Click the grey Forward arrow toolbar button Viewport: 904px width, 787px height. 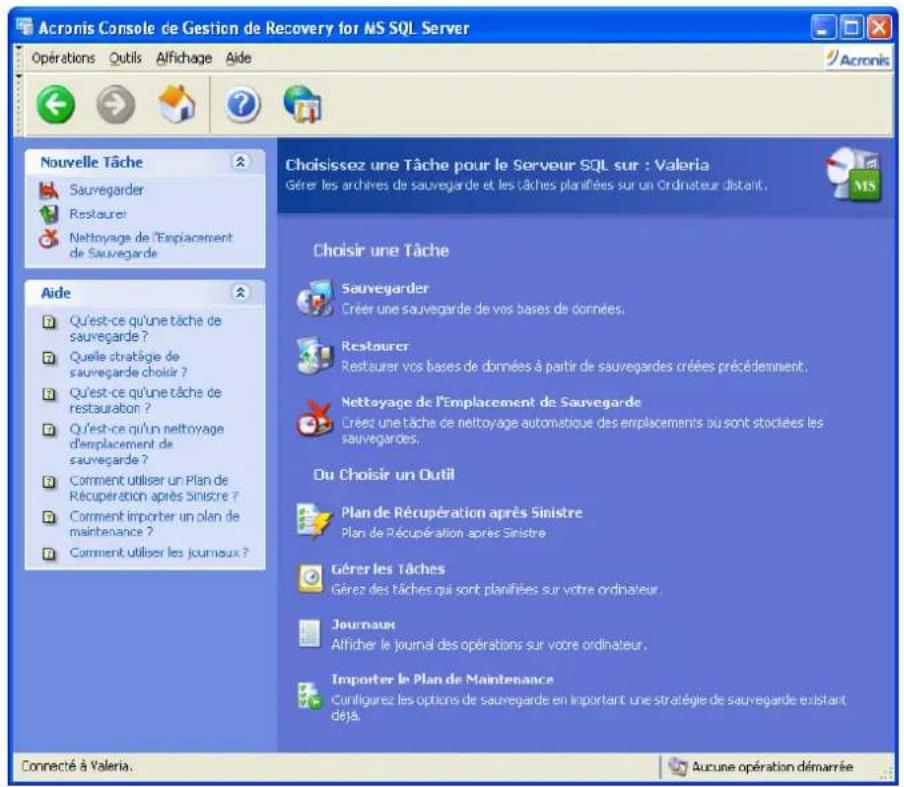[x=115, y=105]
